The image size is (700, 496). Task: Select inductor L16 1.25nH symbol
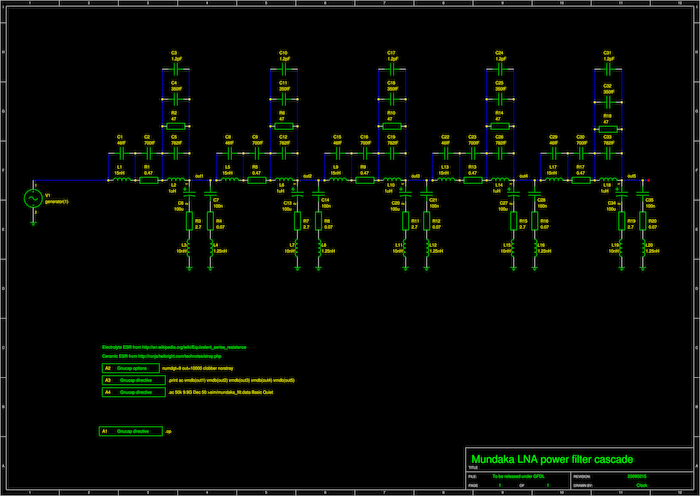pyautogui.click(x=534, y=248)
